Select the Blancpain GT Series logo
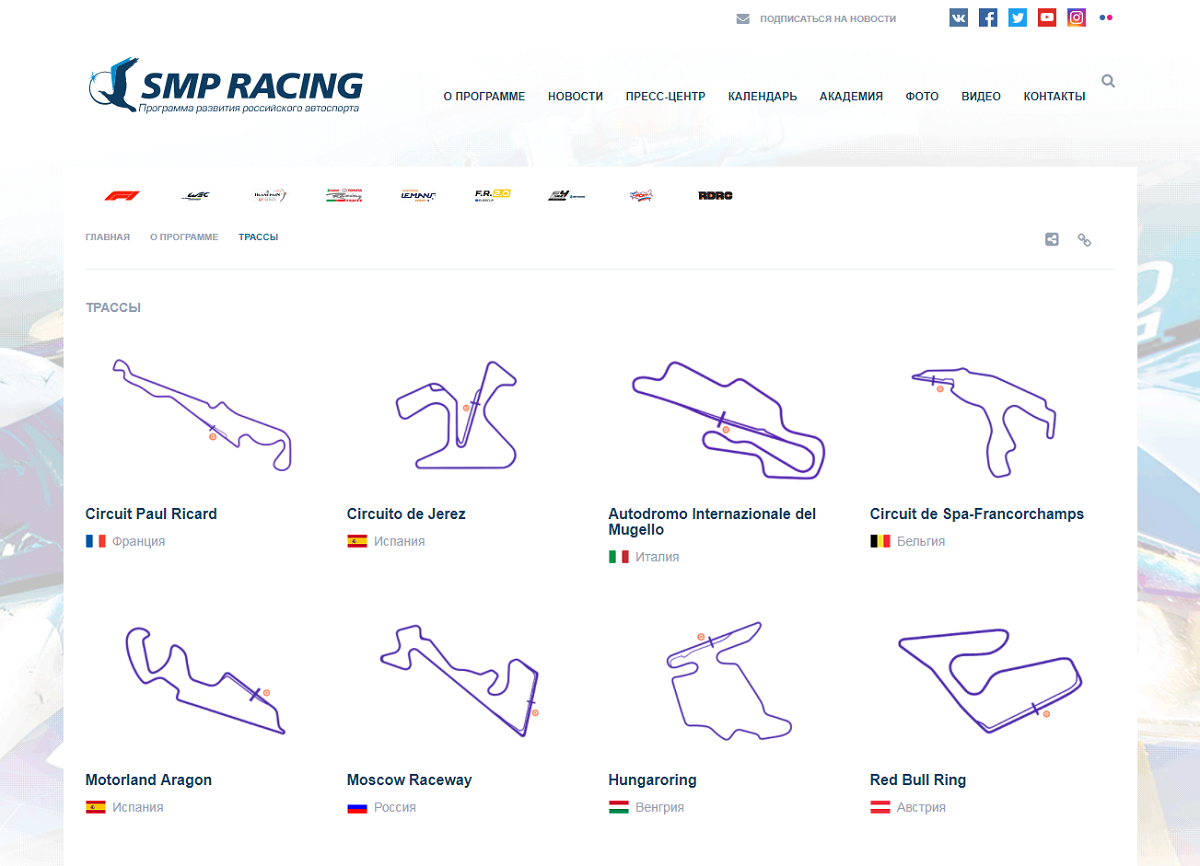 pyautogui.click(x=270, y=195)
